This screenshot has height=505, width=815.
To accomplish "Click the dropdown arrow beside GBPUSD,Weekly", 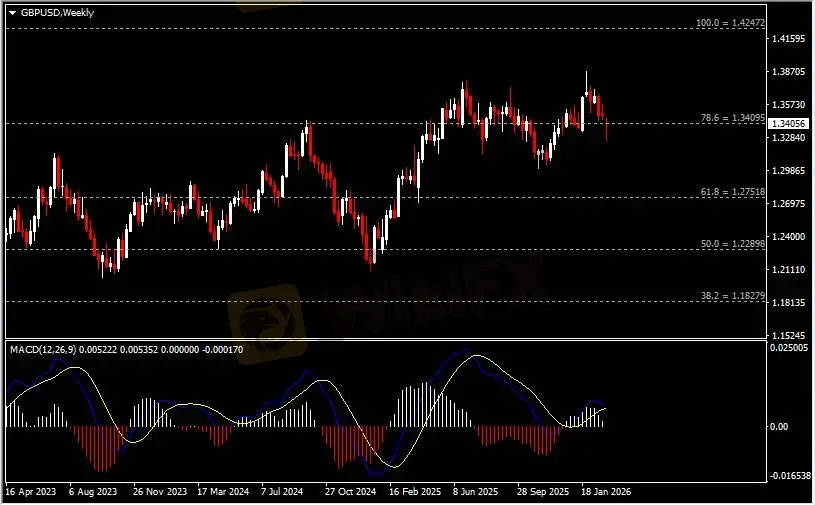I will [x=12, y=14].
